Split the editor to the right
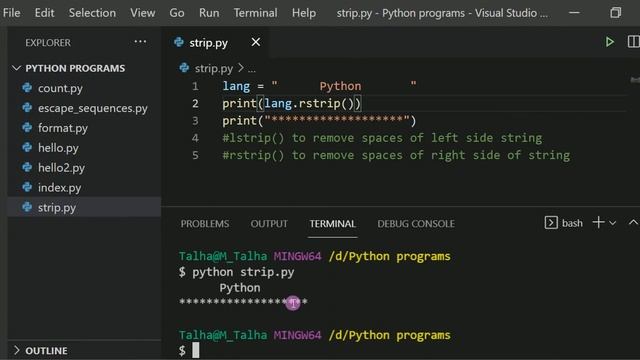Image resolution: width=640 pixels, height=360 pixels. click(x=633, y=42)
